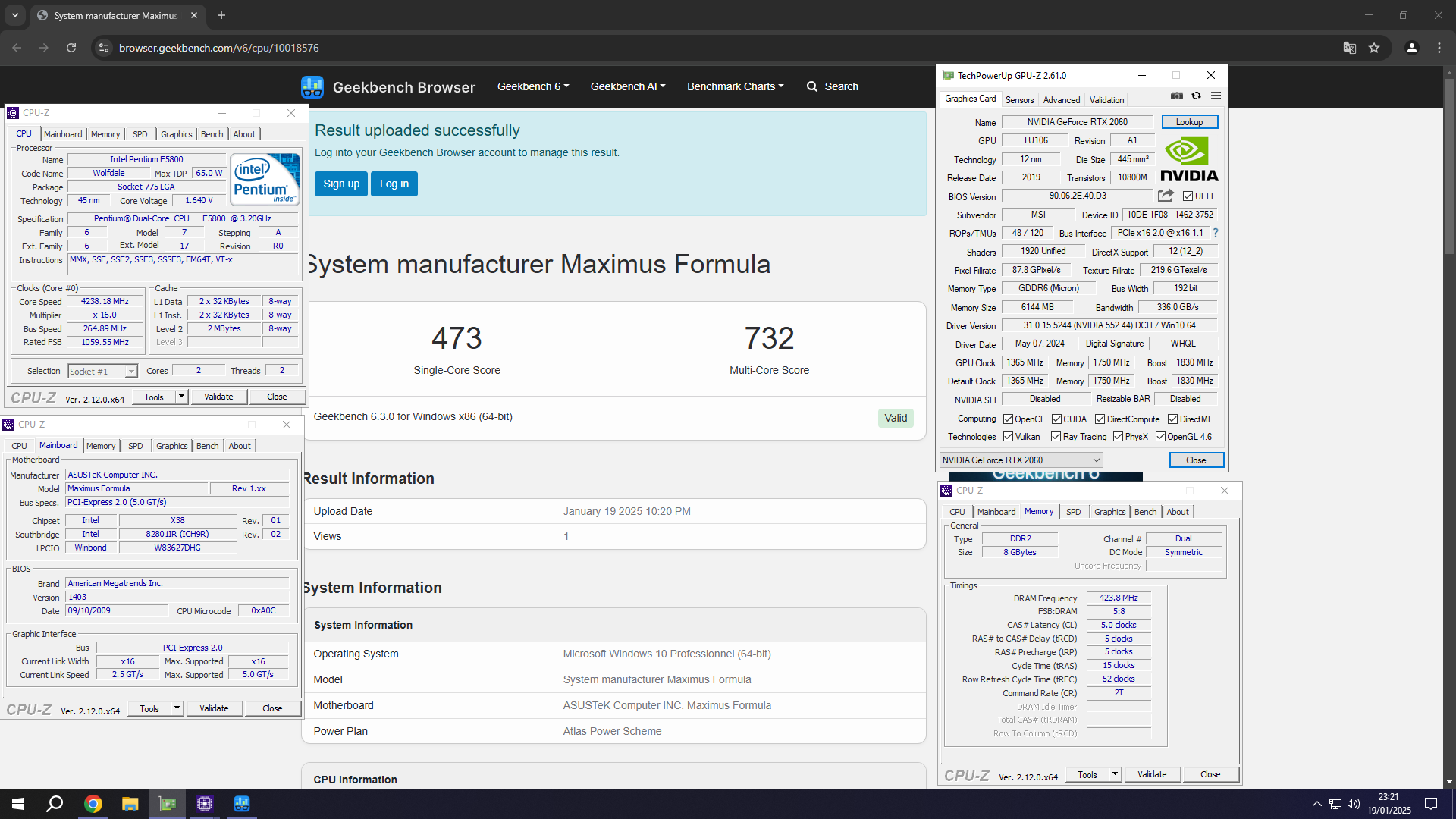Click the CPU-Z taskbar icon

coord(205,804)
